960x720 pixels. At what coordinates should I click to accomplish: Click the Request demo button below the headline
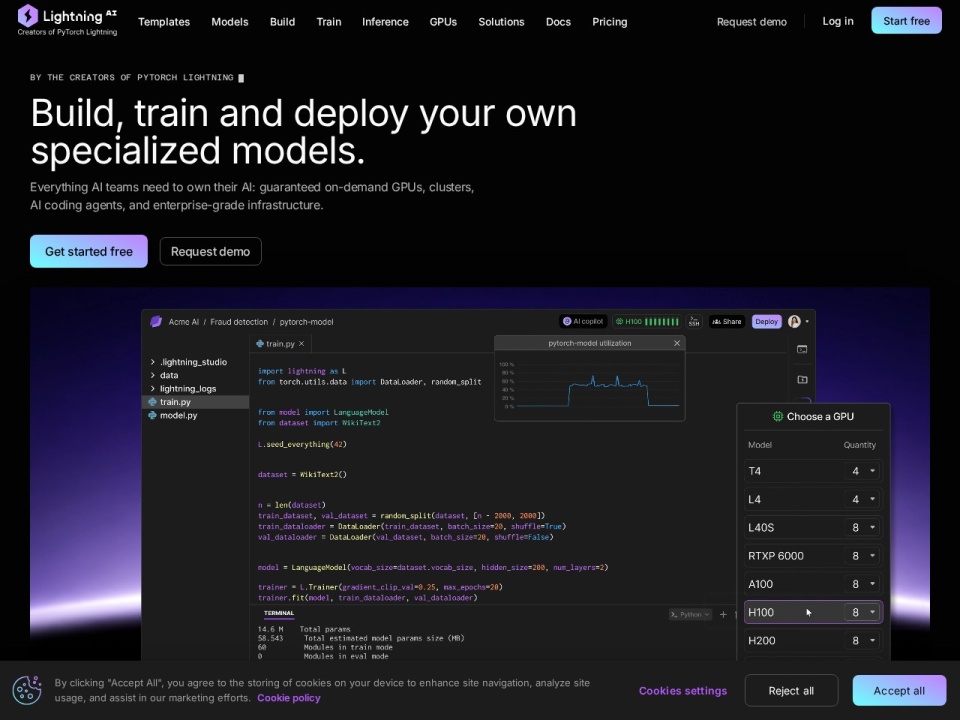[x=211, y=251]
